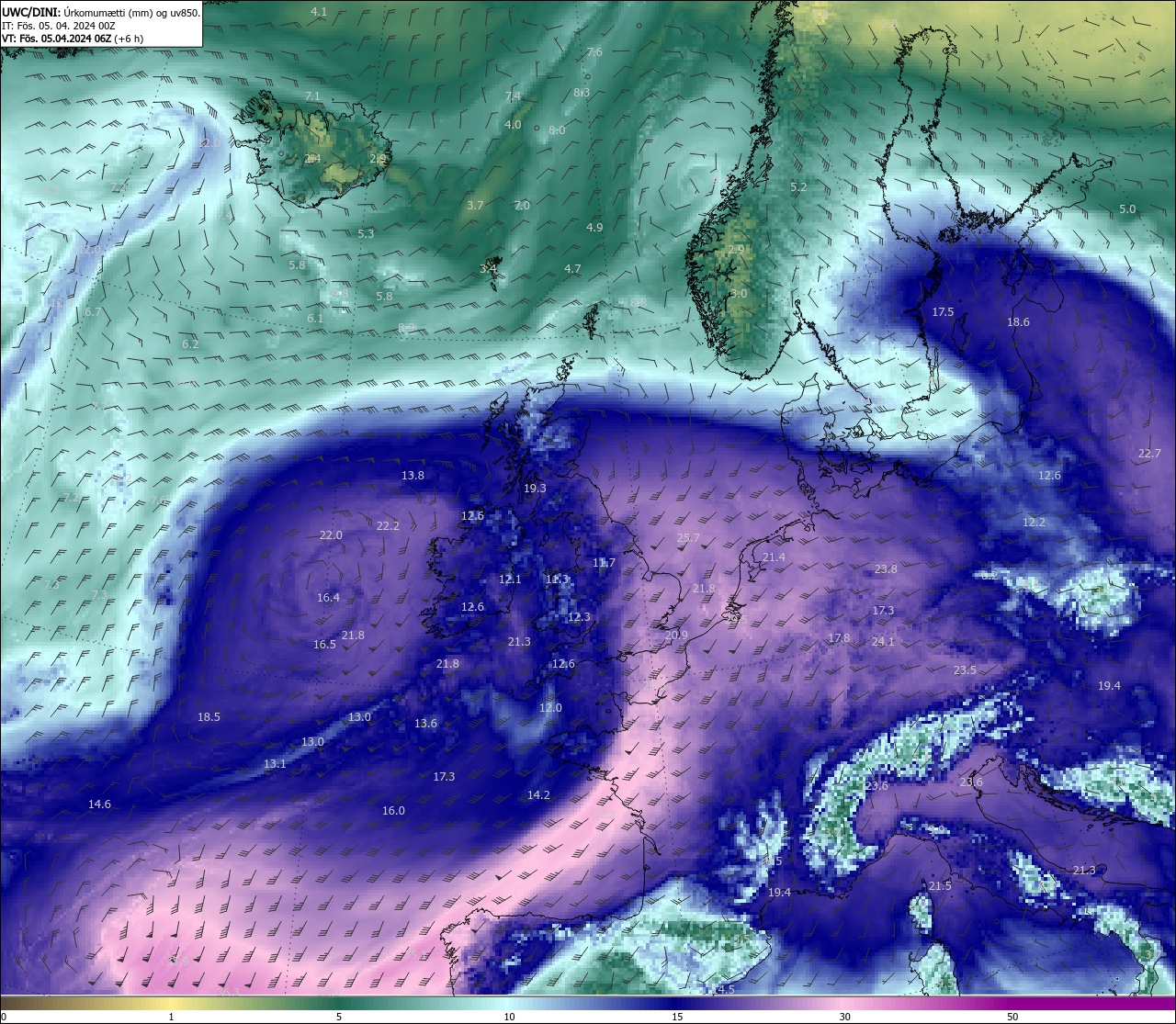
Task: Click the 6.2 value on the map
Action: point(190,344)
